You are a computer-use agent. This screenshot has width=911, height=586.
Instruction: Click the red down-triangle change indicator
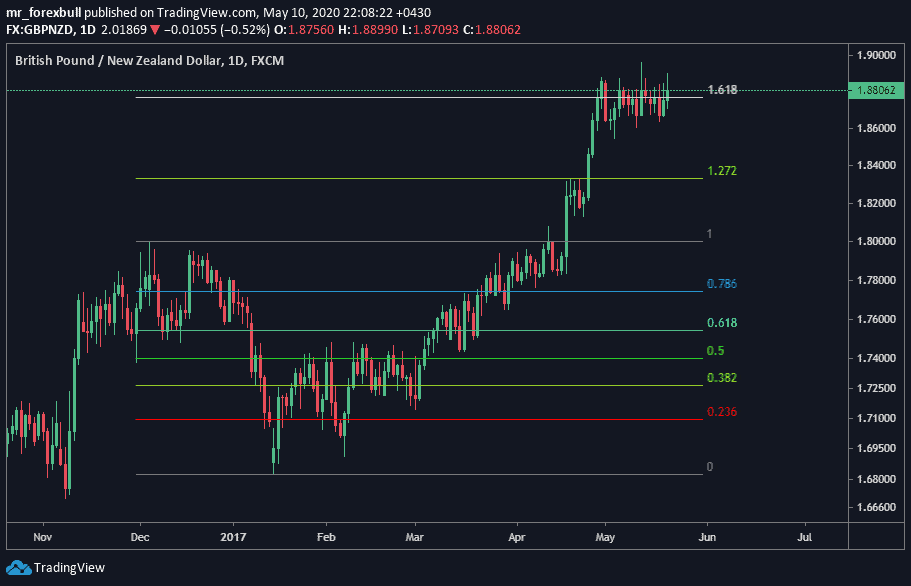tap(155, 30)
